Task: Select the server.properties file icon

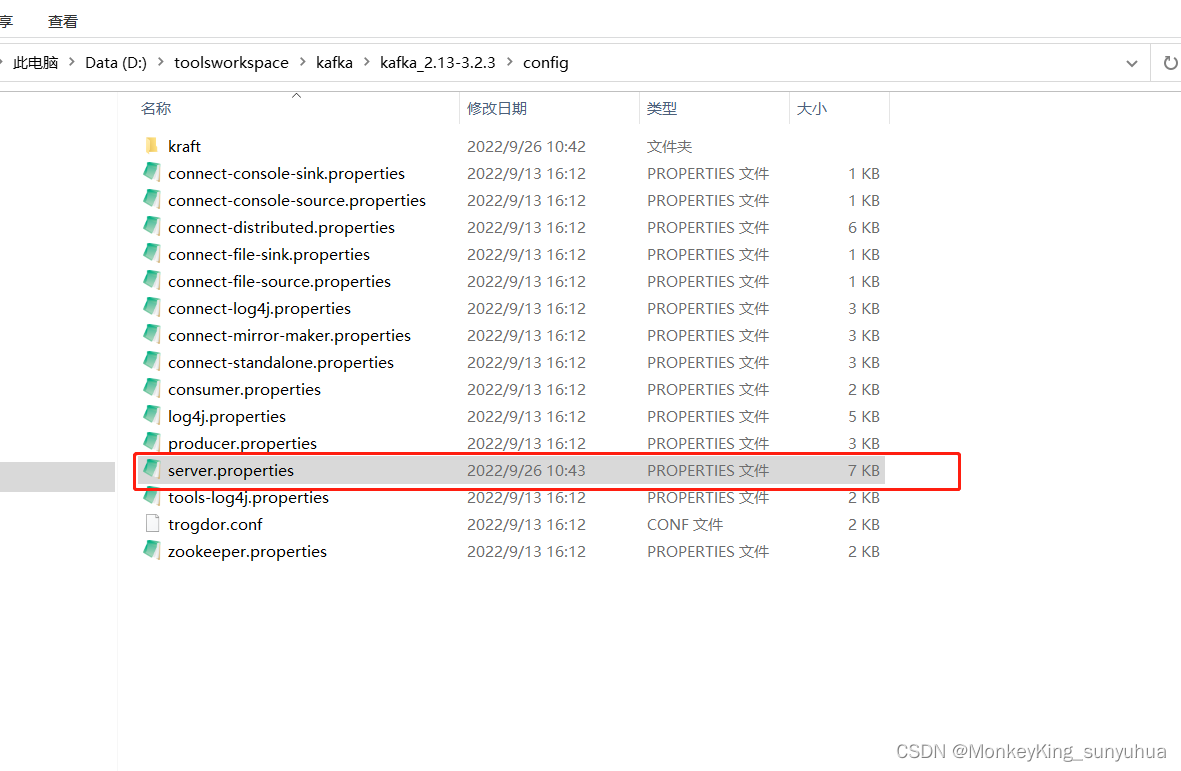Action: click(x=152, y=470)
